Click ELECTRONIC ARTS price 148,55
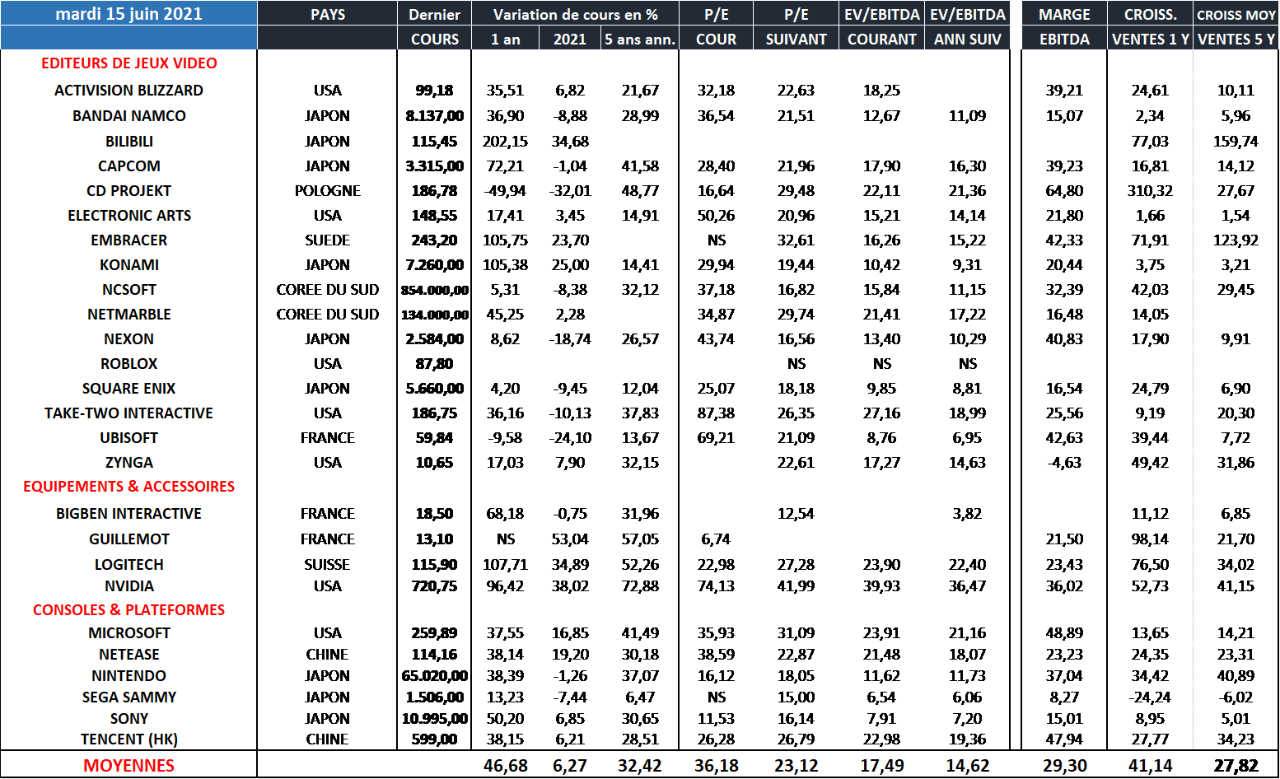The image size is (1280, 779). pos(435,216)
